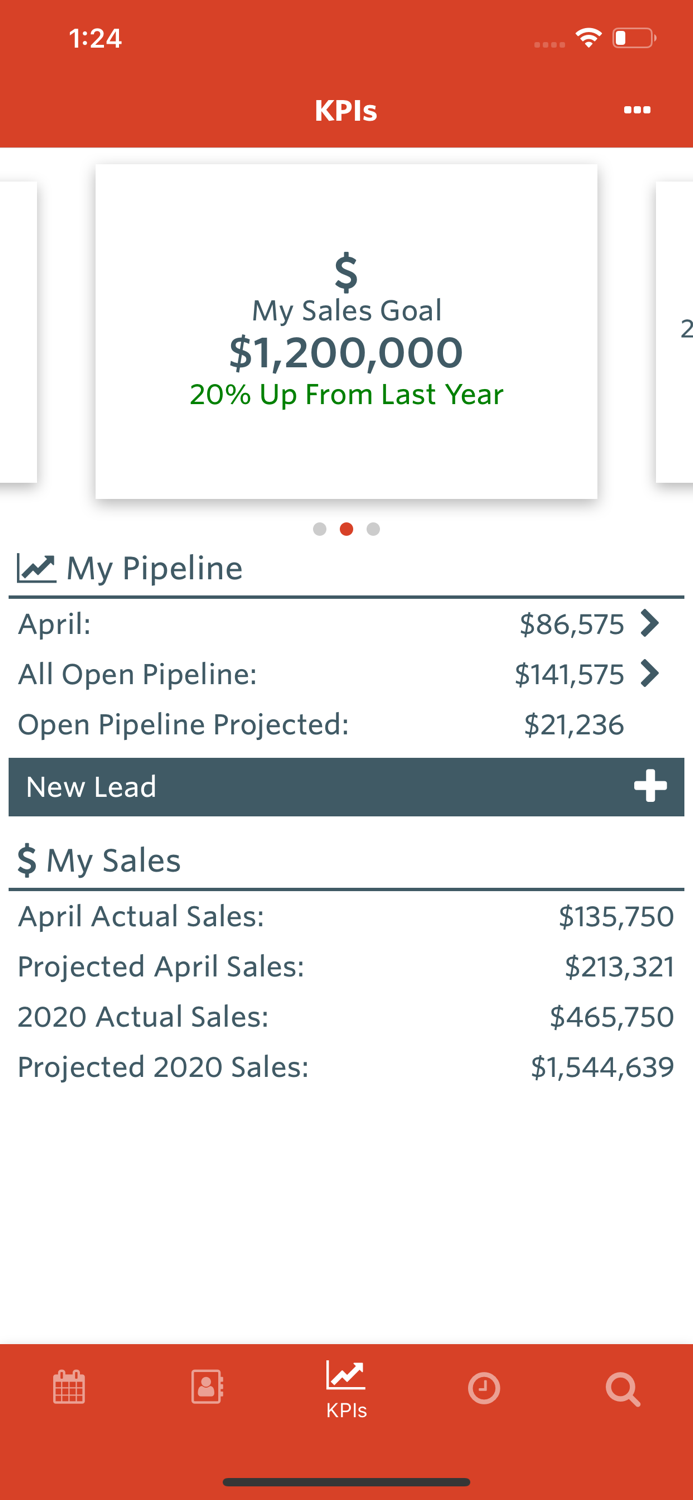Tap the My Sales Goal card
693x1500 pixels.
pos(346,332)
